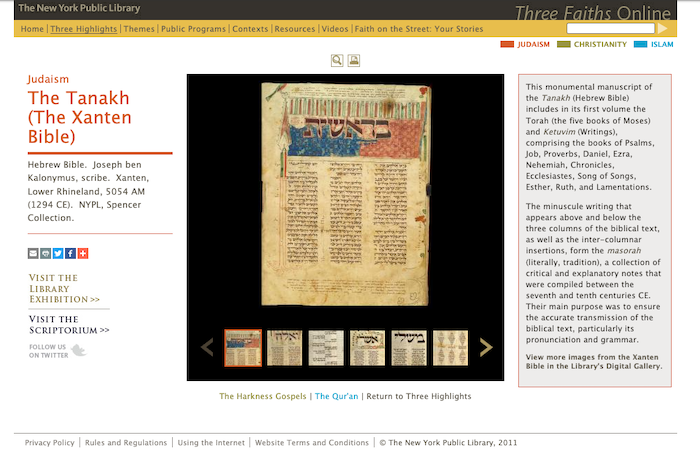Share on Twitter icon
Image resolution: width=700 pixels, height=464 pixels.
pyautogui.click(x=58, y=254)
